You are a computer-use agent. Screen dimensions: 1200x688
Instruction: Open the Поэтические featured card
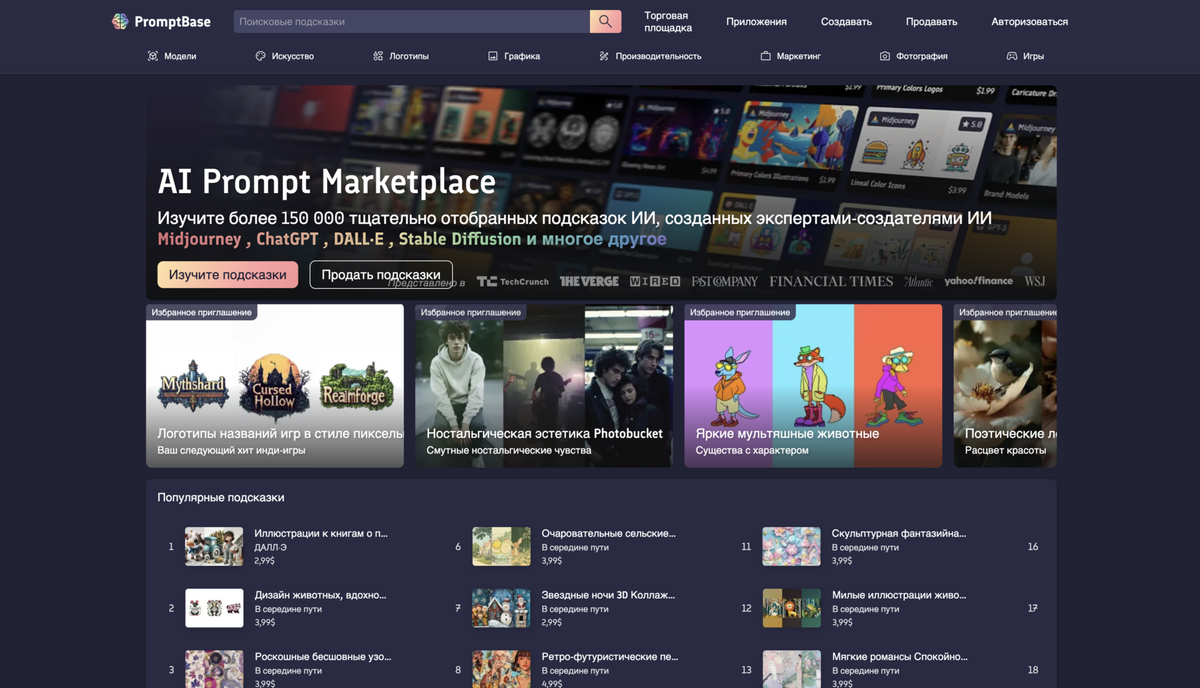pyautogui.click(x=1005, y=386)
